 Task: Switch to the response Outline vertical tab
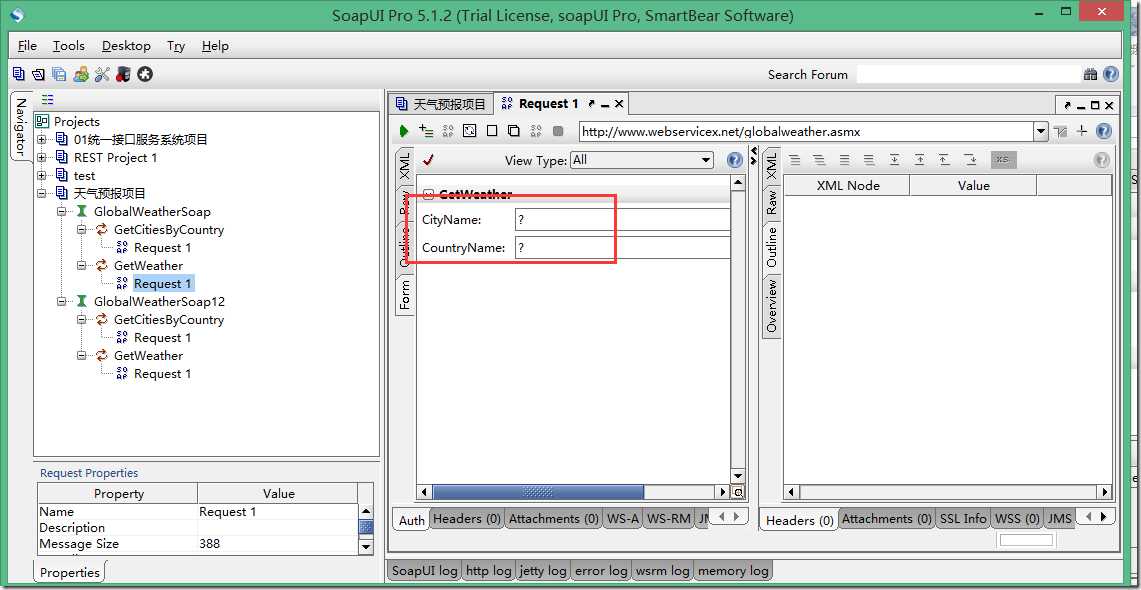point(771,247)
